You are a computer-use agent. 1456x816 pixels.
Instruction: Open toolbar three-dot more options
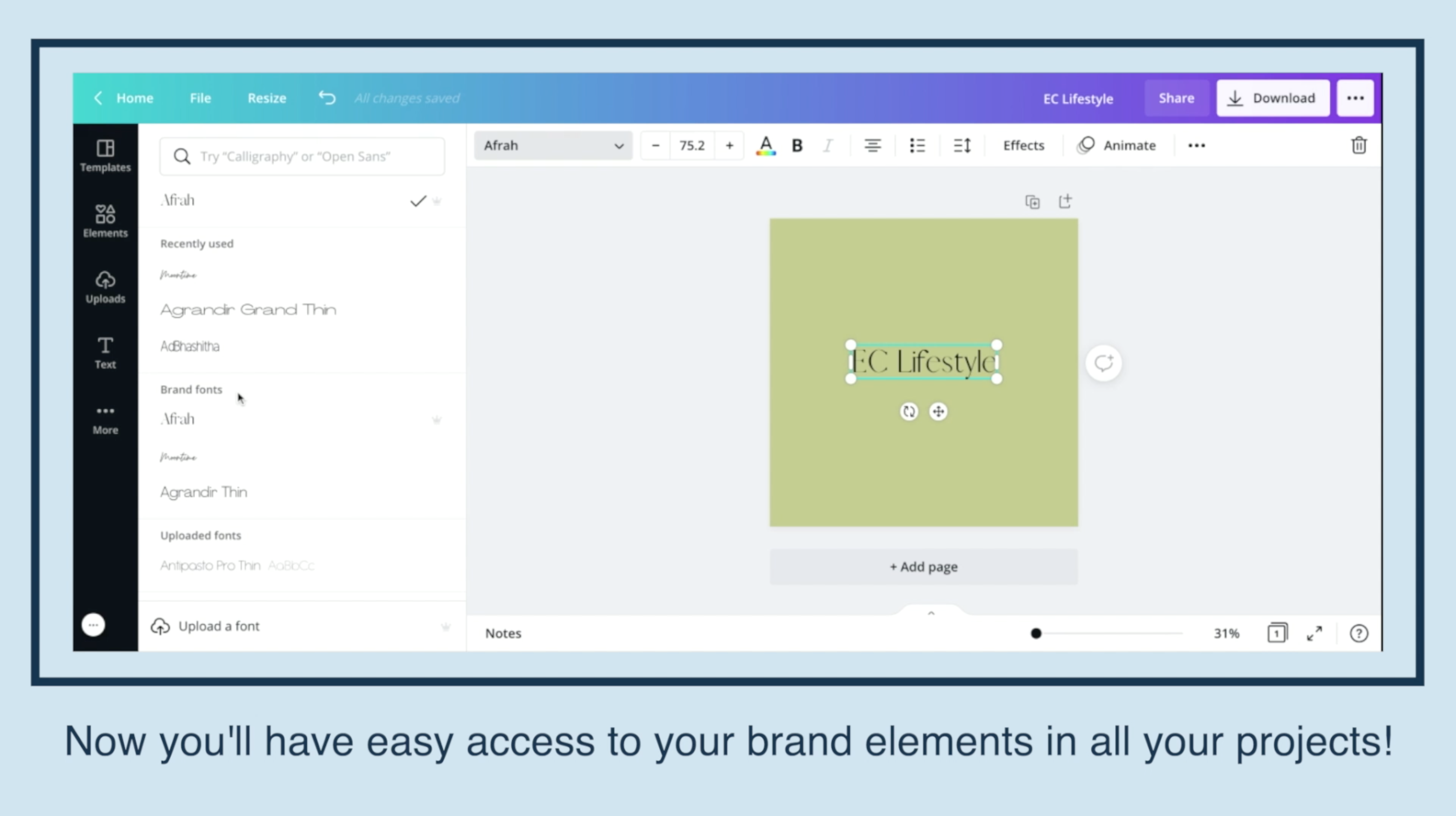[1196, 146]
